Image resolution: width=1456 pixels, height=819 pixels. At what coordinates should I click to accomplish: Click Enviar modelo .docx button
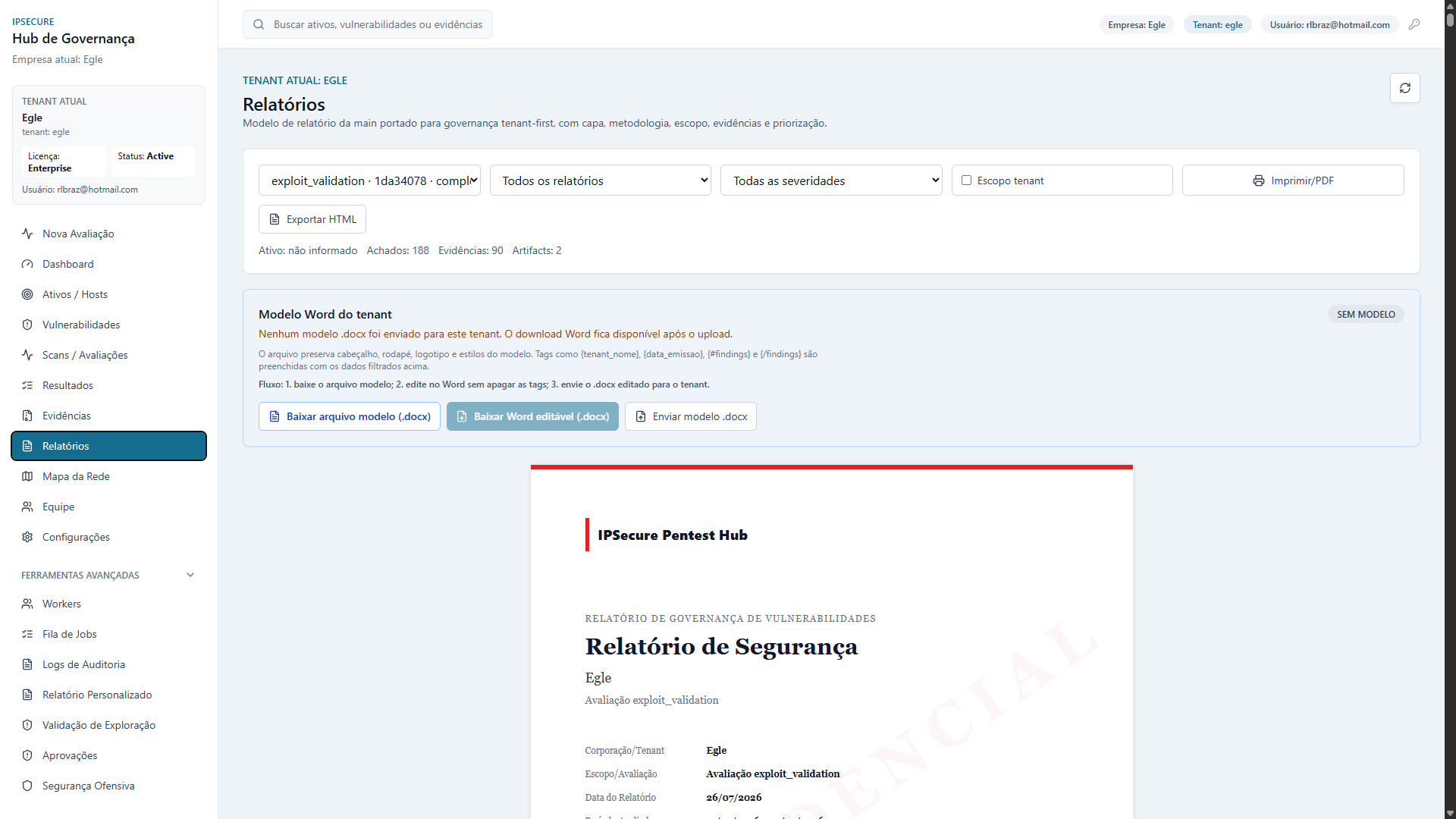tap(690, 416)
